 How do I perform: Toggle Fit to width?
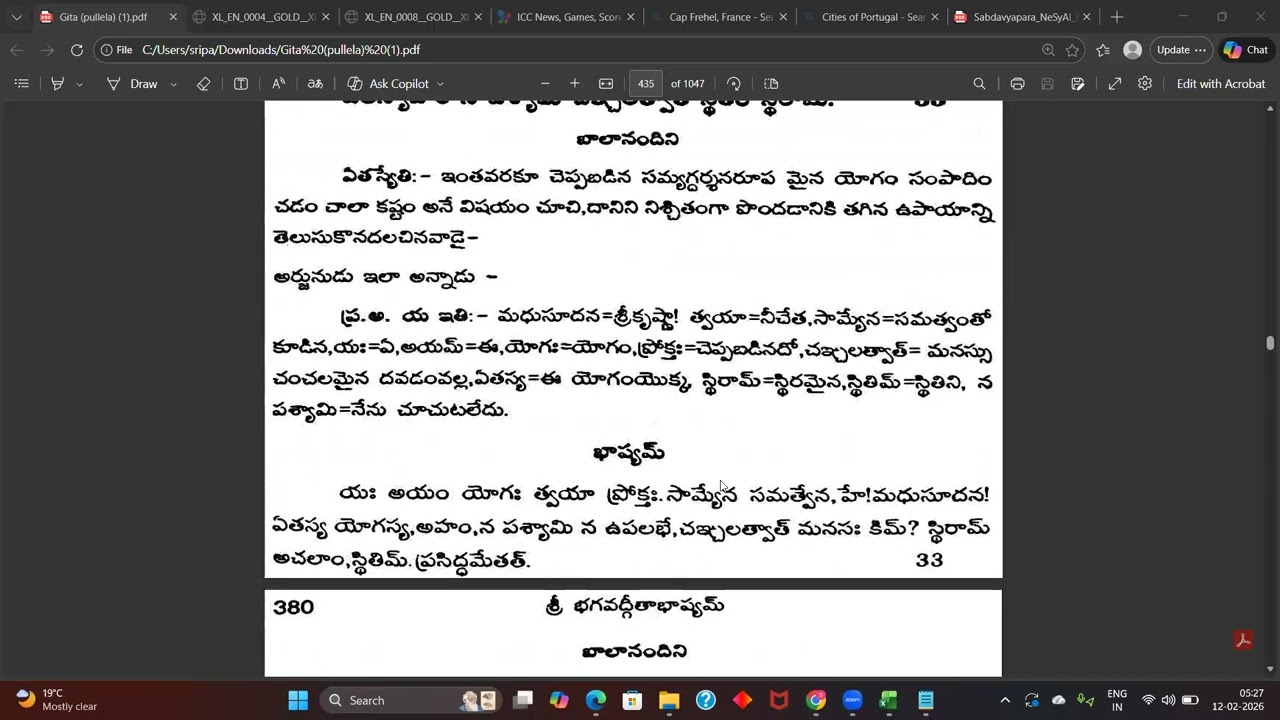606,84
